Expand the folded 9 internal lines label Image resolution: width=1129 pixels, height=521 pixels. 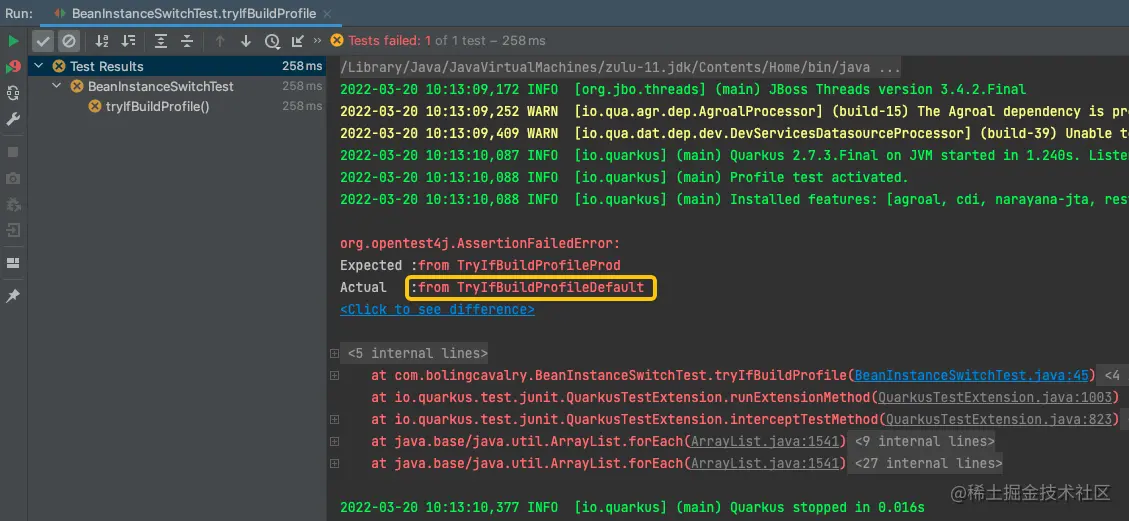coord(925,441)
